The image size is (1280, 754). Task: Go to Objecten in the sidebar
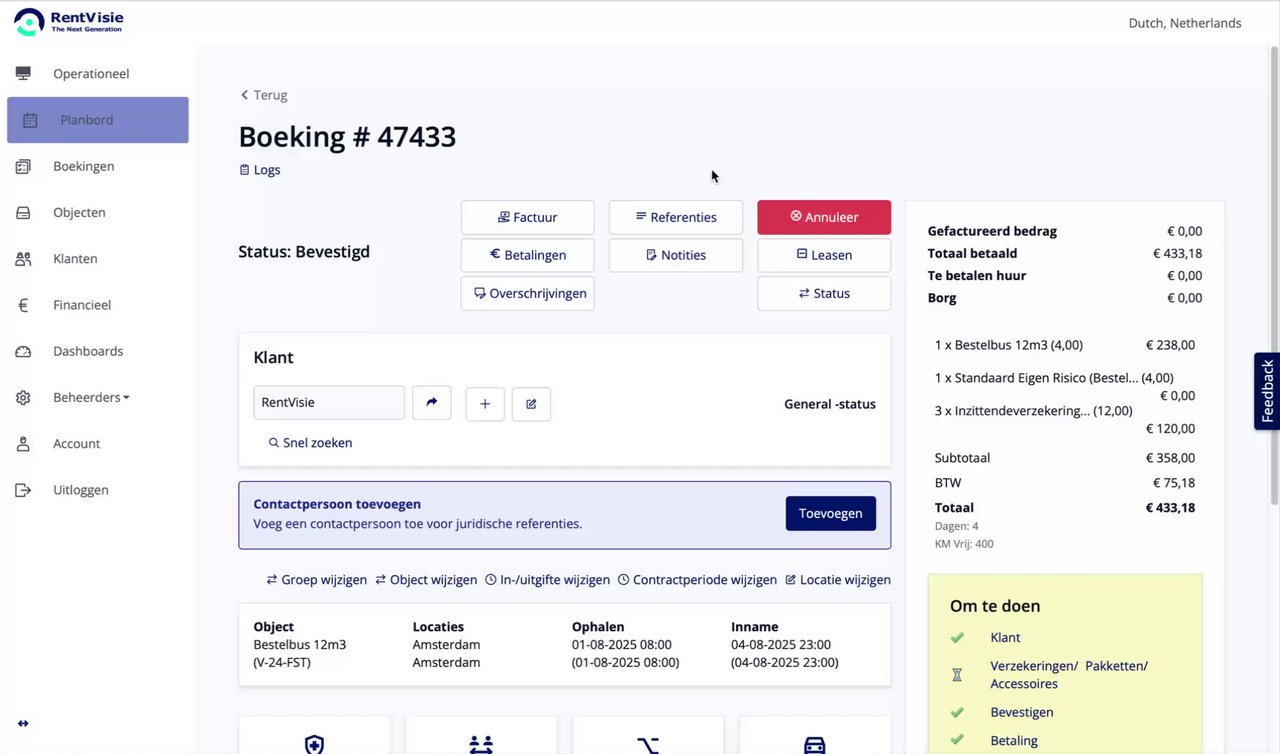[x=79, y=212]
